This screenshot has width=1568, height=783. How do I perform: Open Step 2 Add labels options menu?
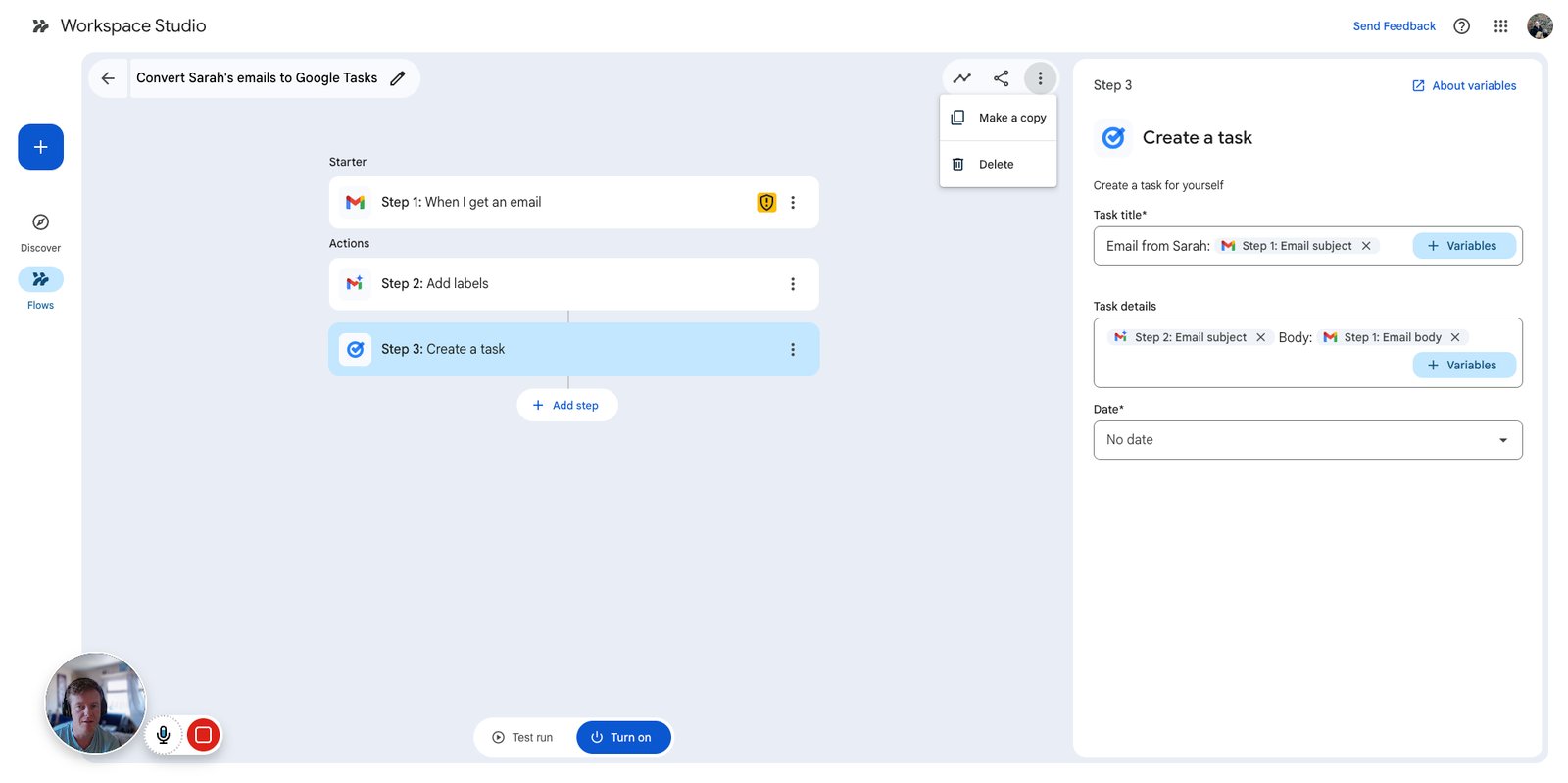pyautogui.click(x=793, y=284)
